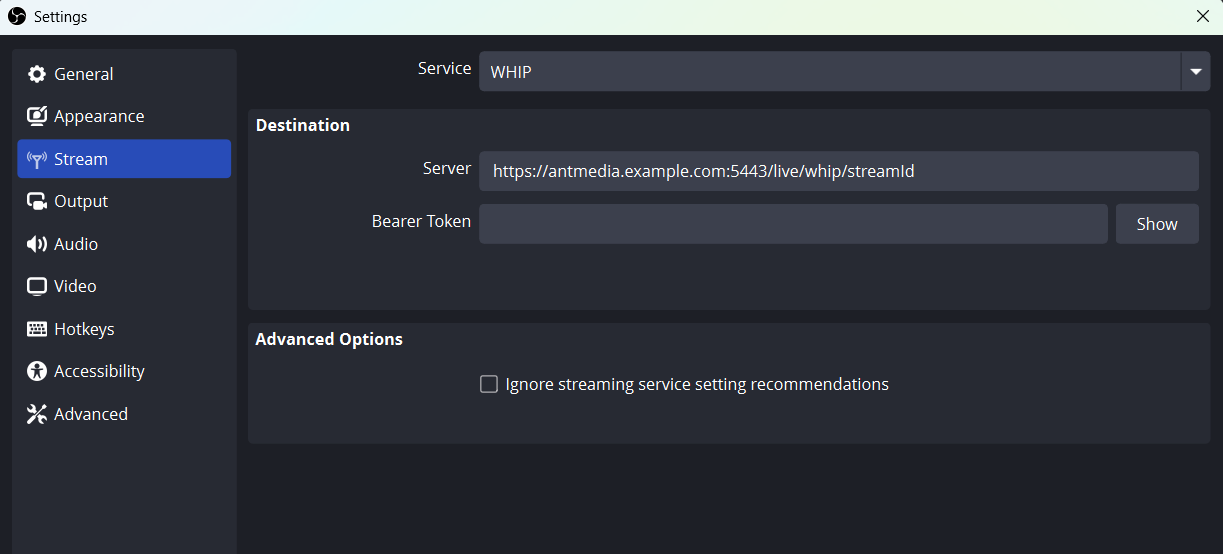This screenshot has height=554, width=1223.
Task: Open Hotkeys using the keyboard icon
Action: click(x=37, y=329)
